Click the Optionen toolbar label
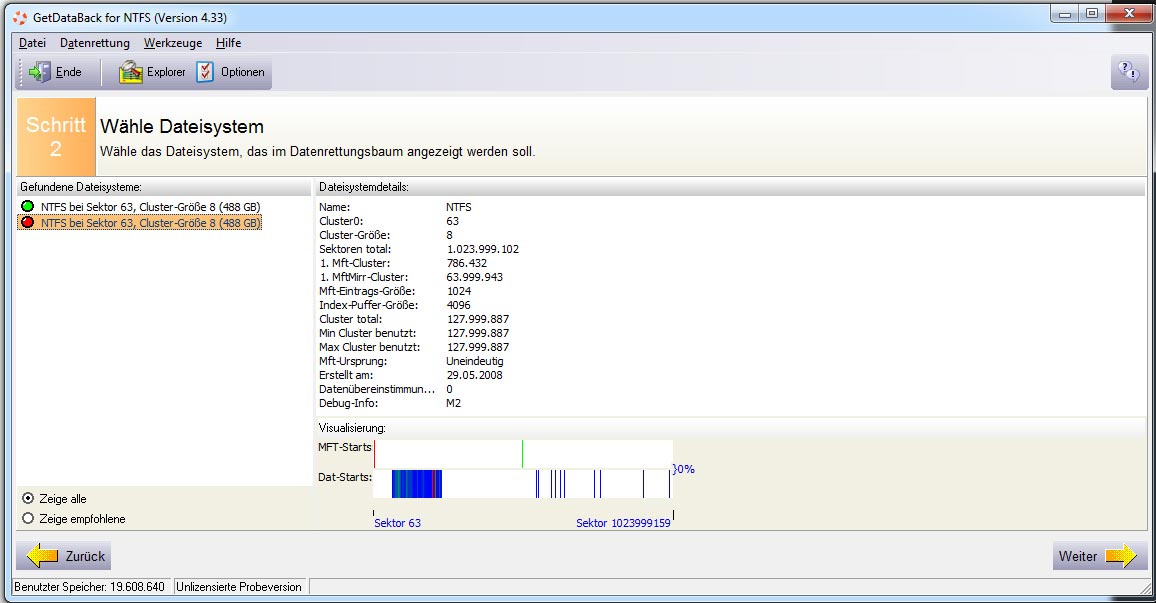Screen dimensions: 1156x603 [x=243, y=72]
